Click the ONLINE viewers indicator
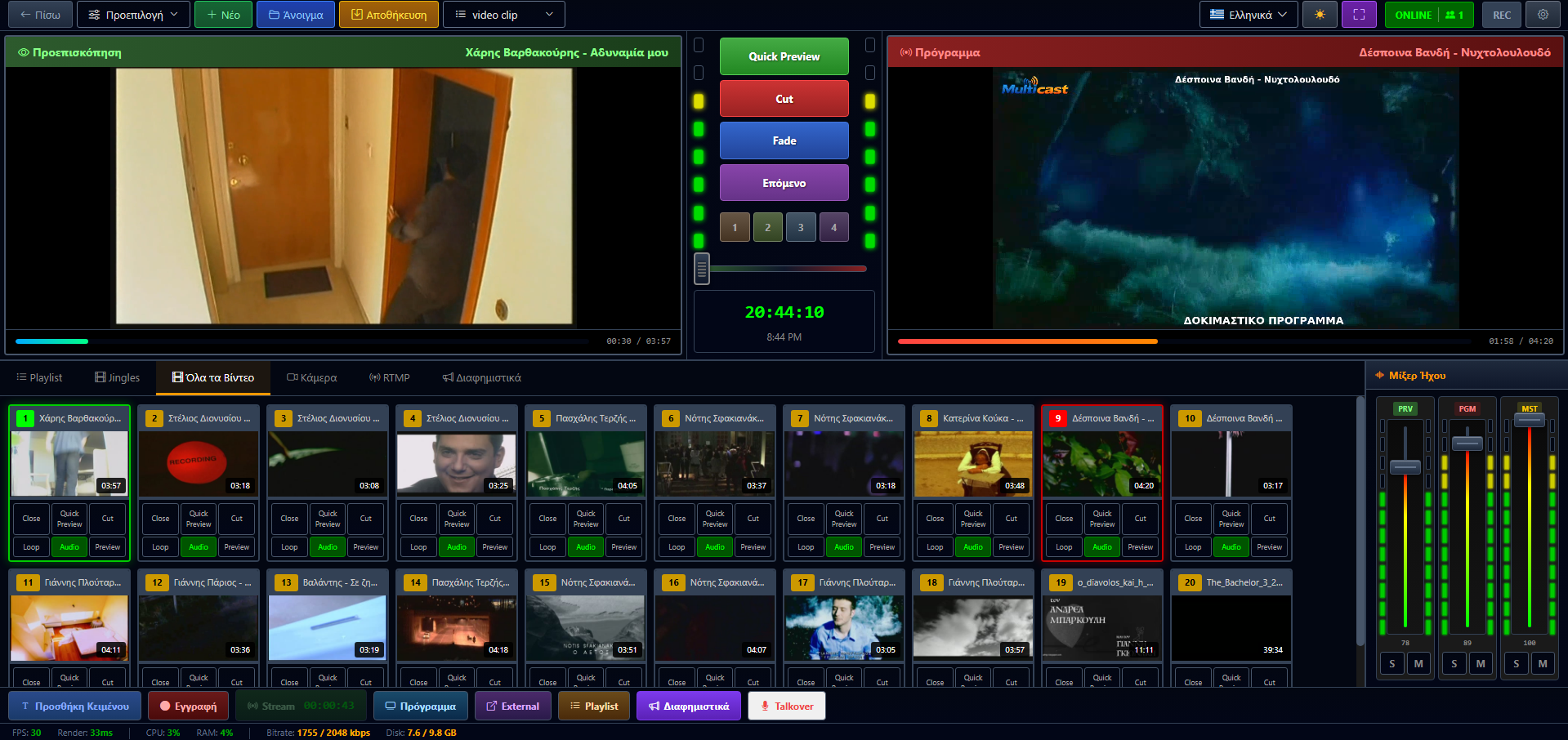1568x740 pixels. coord(1428,14)
